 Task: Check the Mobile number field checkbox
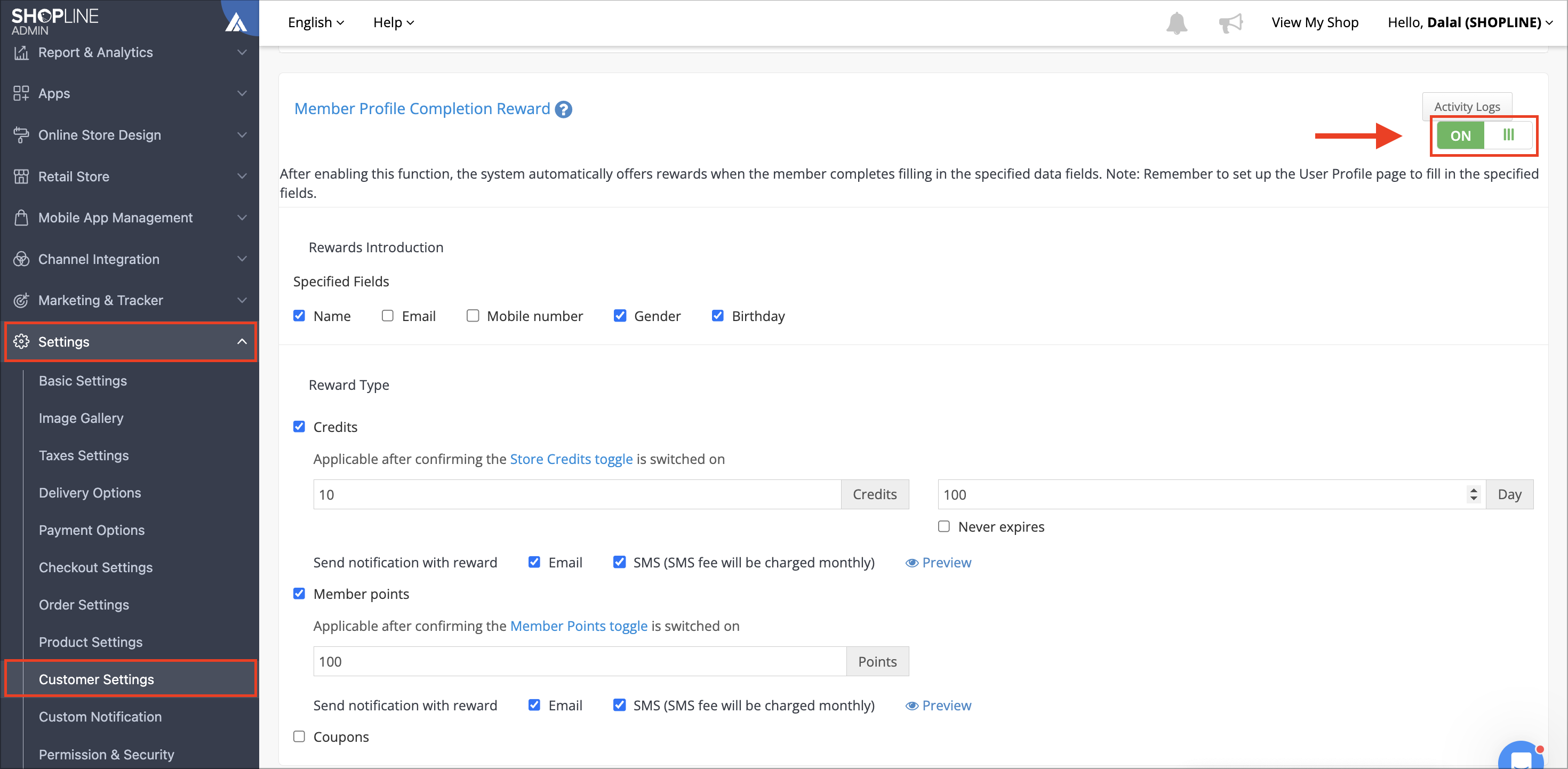[473, 315]
